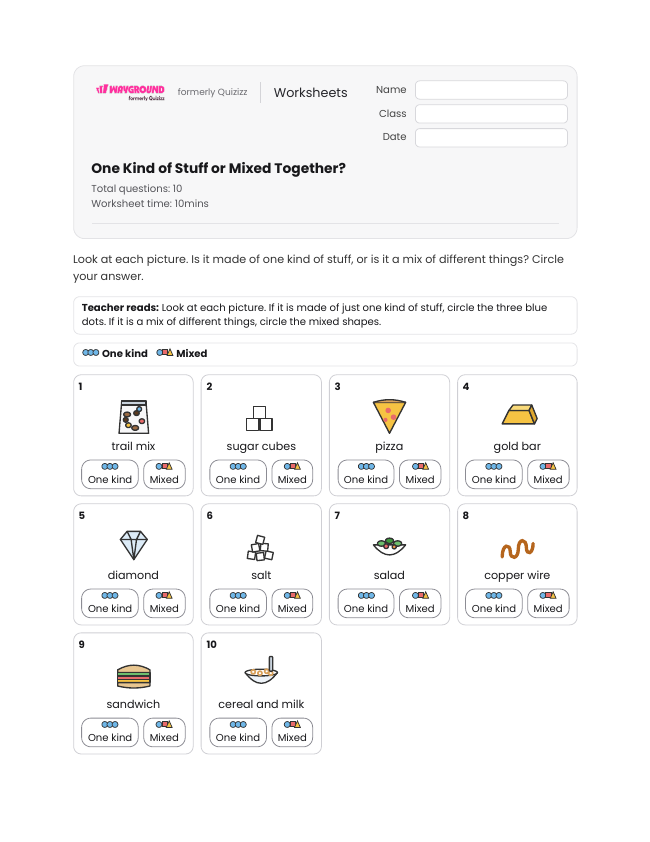Click the diamond picture
The width and height of the screenshot is (650, 842).
pyautogui.click(x=133, y=545)
